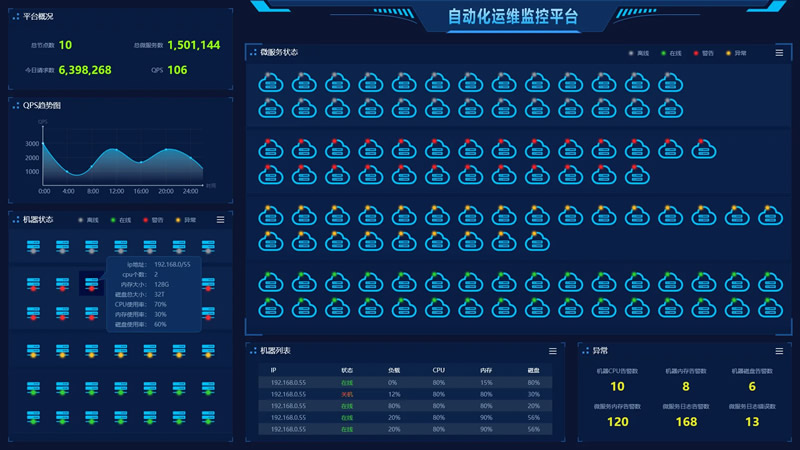
Task: Click last green server in bottom row
Action: point(208,417)
